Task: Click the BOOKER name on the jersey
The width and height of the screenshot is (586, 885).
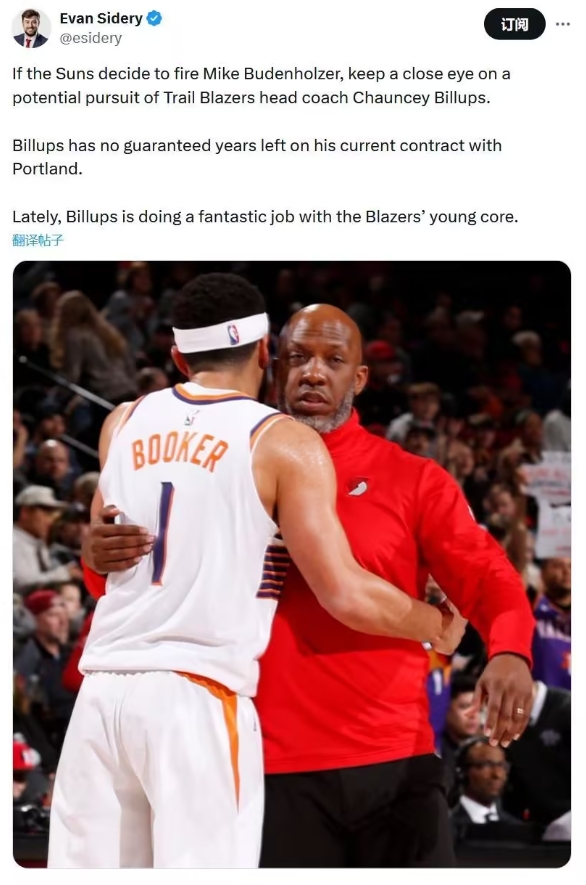Action: (180, 452)
